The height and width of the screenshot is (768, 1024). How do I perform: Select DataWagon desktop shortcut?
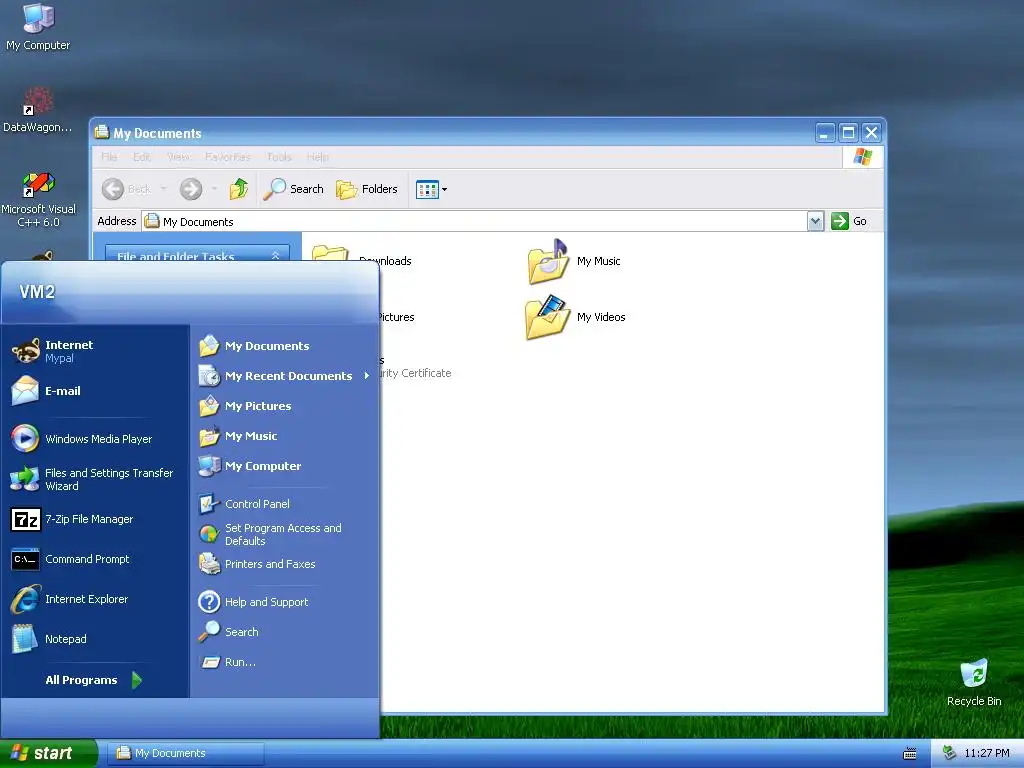tap(37, 110)
